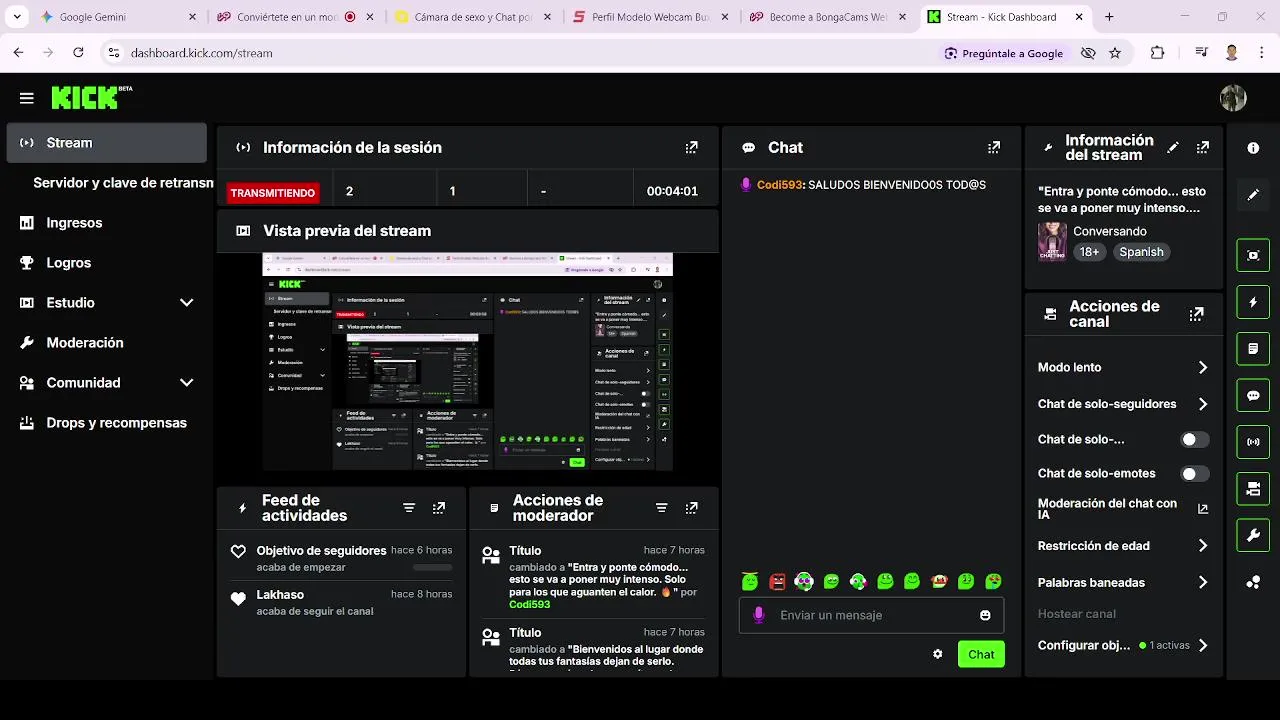Image resolution: width=1280 pixels, height=720 pixels.
Task: Open the moderación del chat con IA link
Action: tap(1202, 509)
